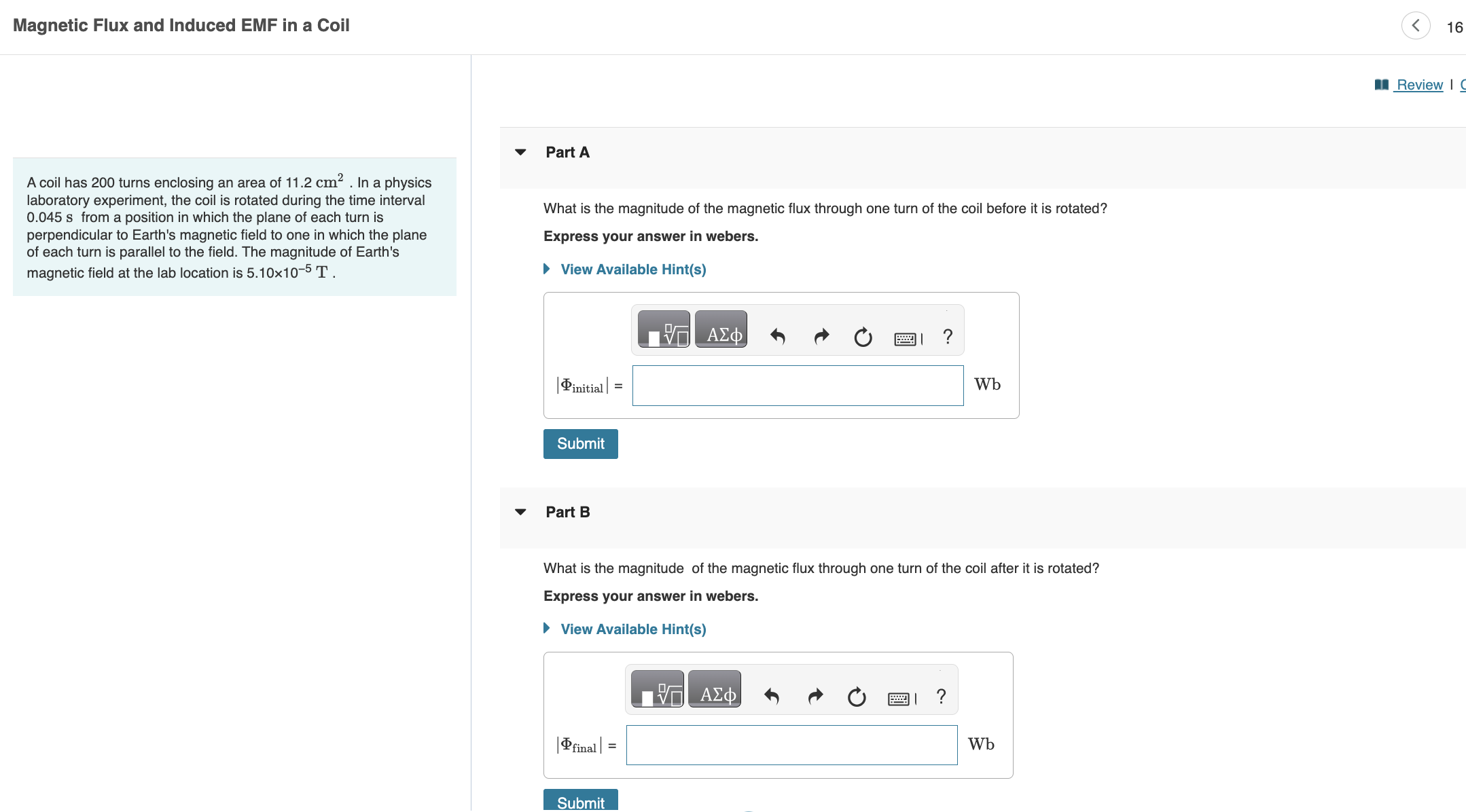Open the templates math tool in Part B
The width and height of the screenshot is (1466, 812).
(x=658, y=689)
